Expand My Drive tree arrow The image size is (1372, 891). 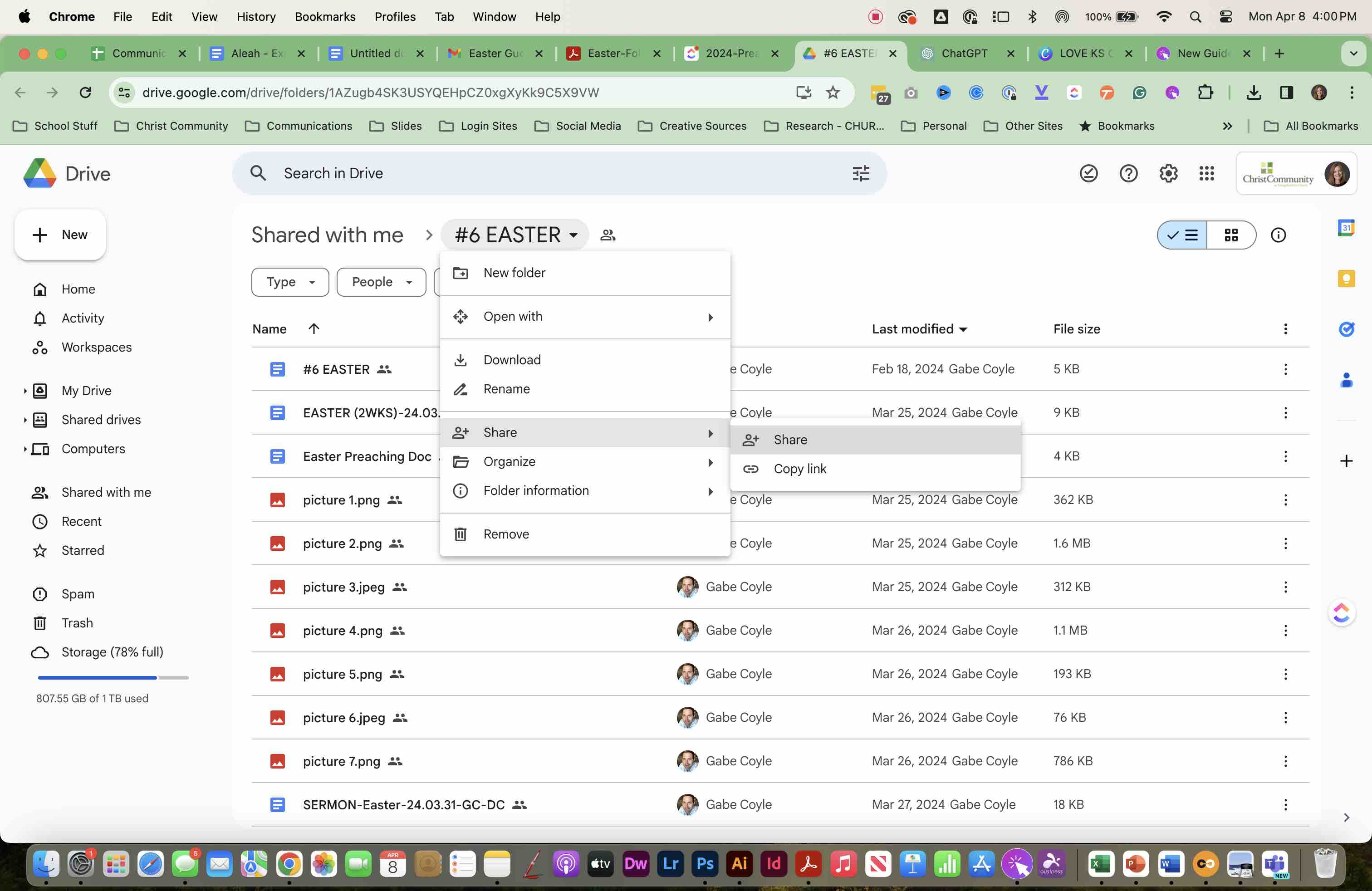point(25,391)
